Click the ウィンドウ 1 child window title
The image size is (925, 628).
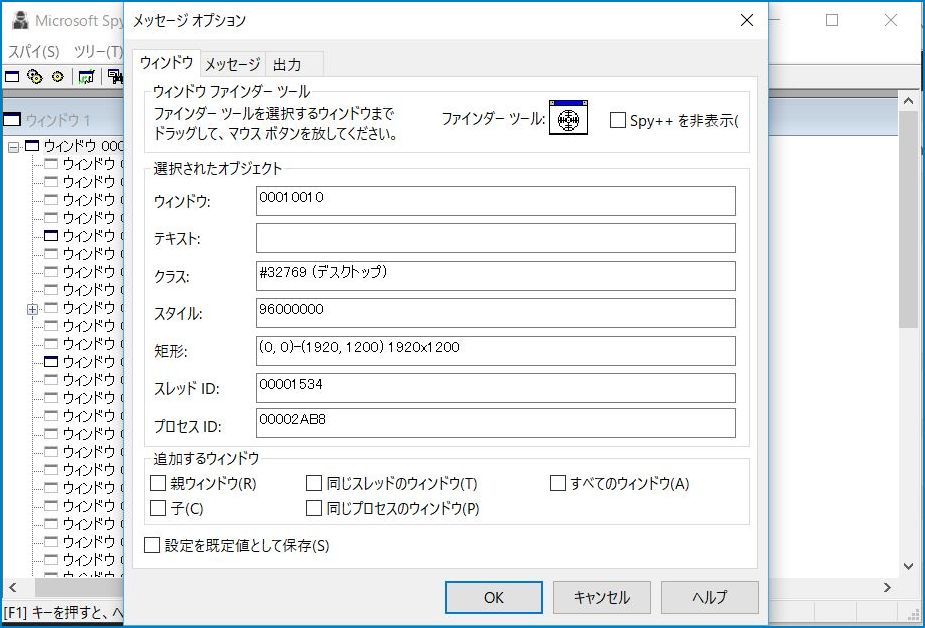click(58, 120)
